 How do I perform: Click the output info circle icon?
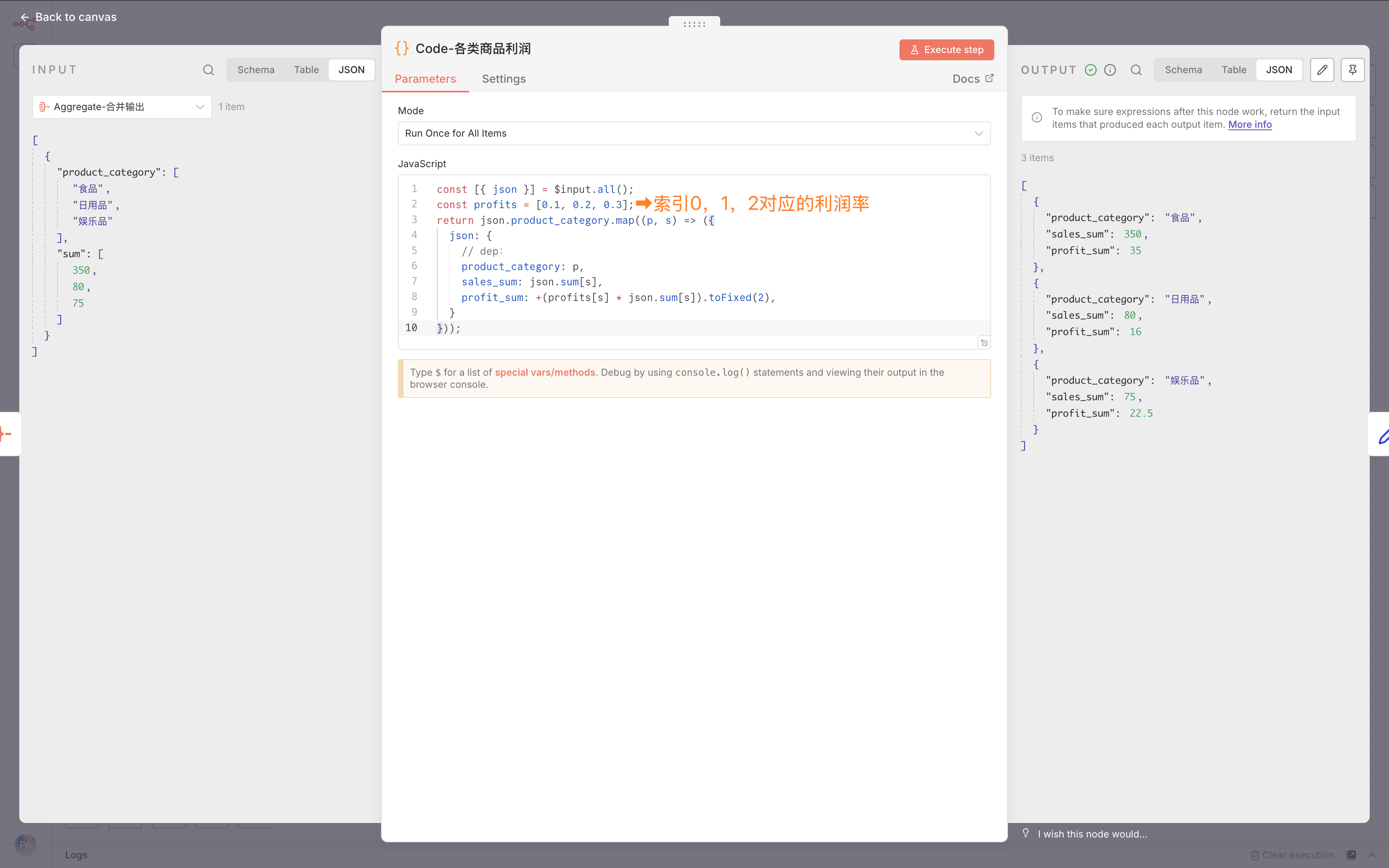coord(1110,70)
